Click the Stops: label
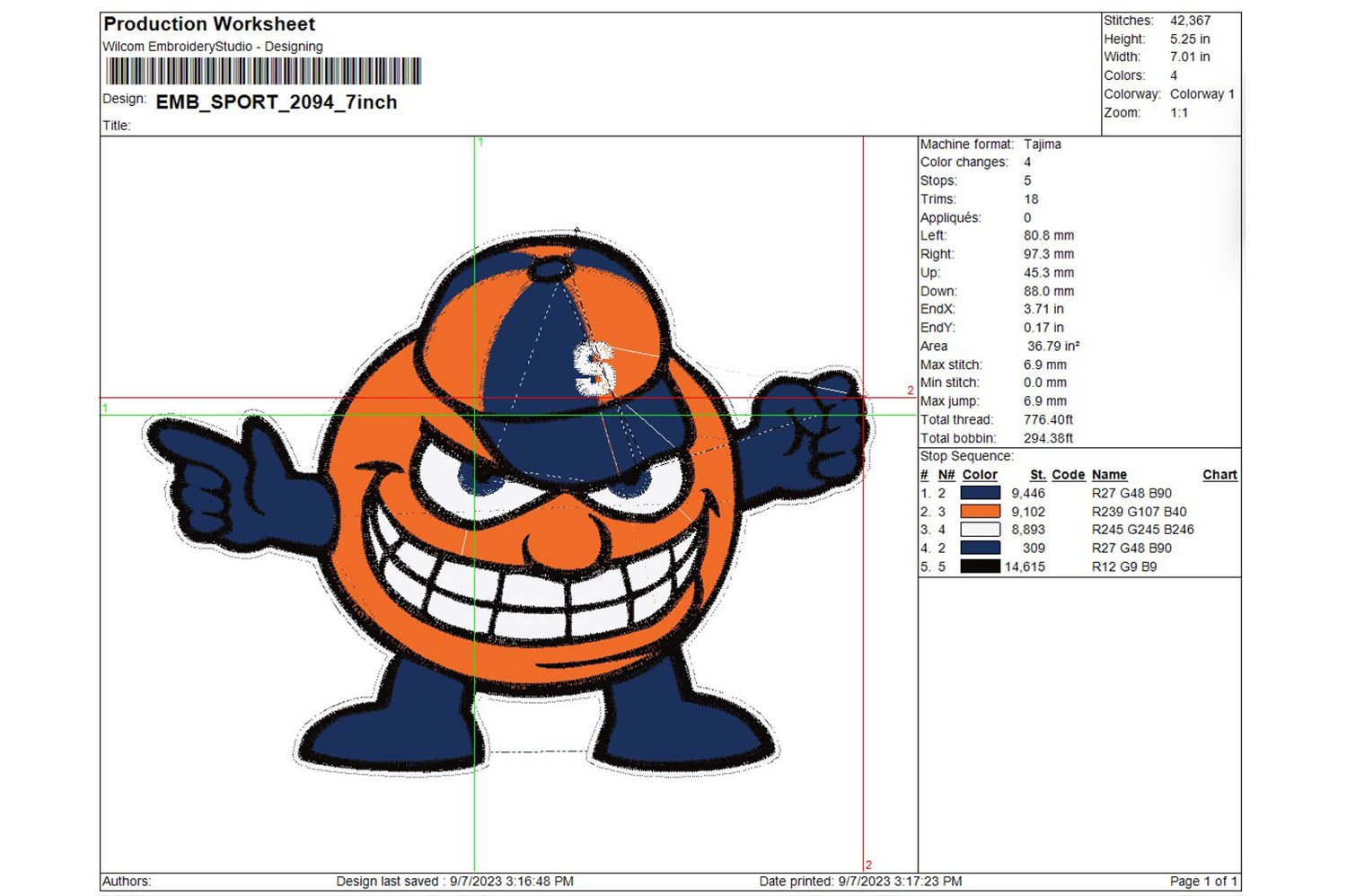1347x896 pixels. (938, 180)
